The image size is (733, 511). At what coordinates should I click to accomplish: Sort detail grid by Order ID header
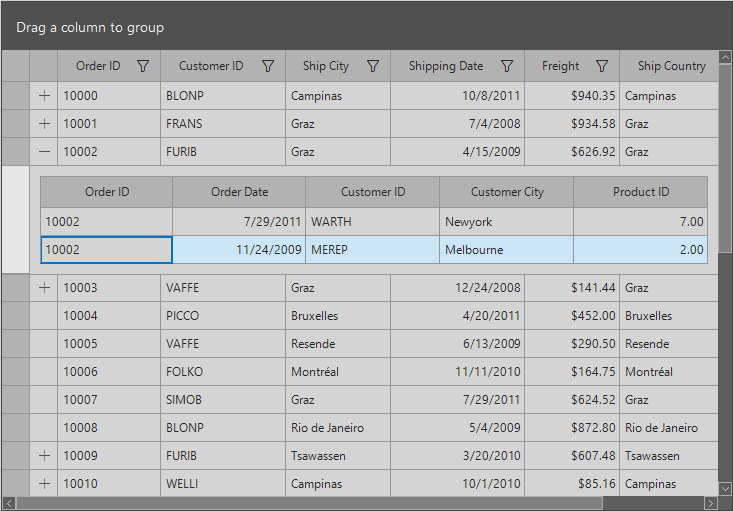coord(107,192)
